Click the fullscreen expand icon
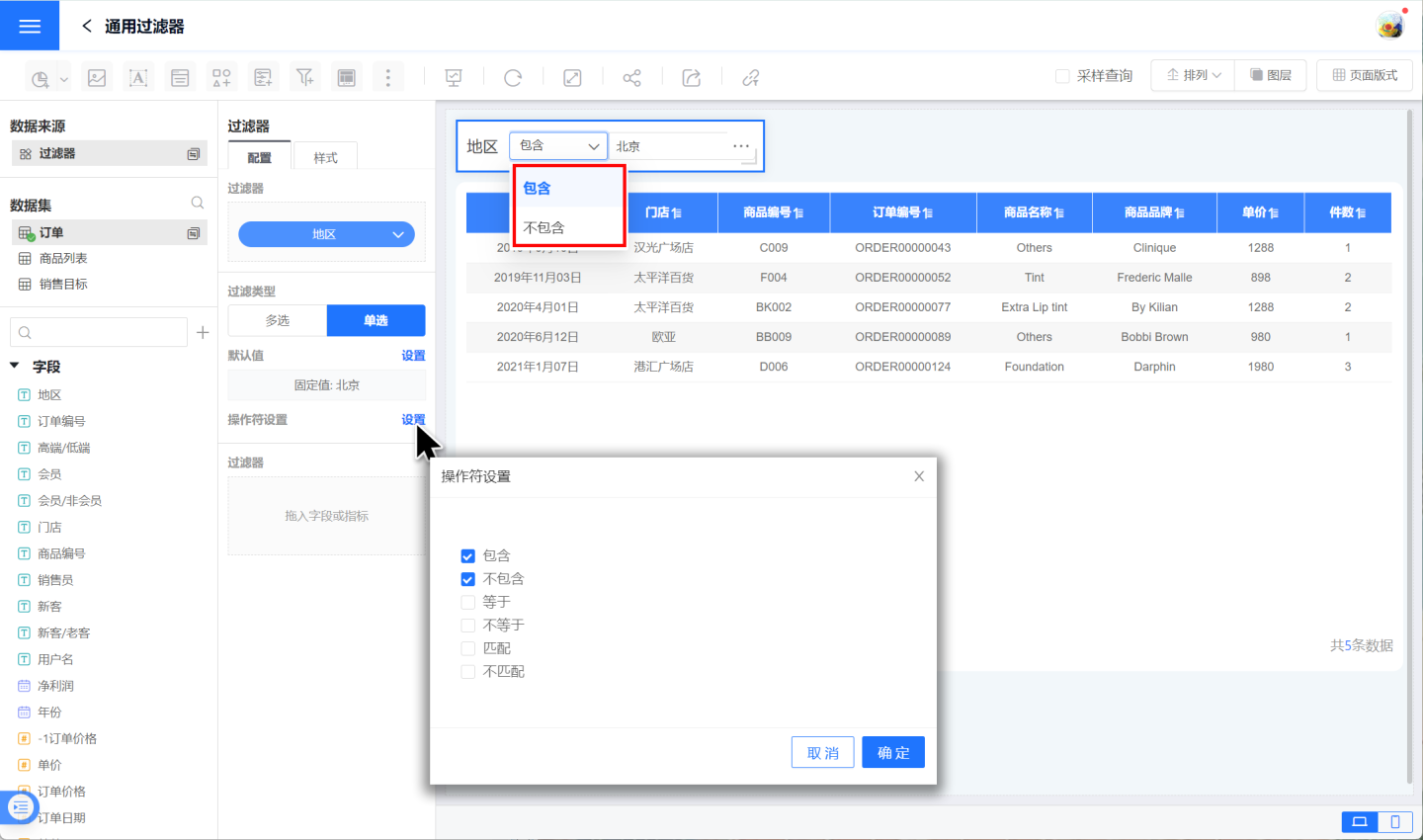Viewport: 1423px width, 840px height. [572, 77]
